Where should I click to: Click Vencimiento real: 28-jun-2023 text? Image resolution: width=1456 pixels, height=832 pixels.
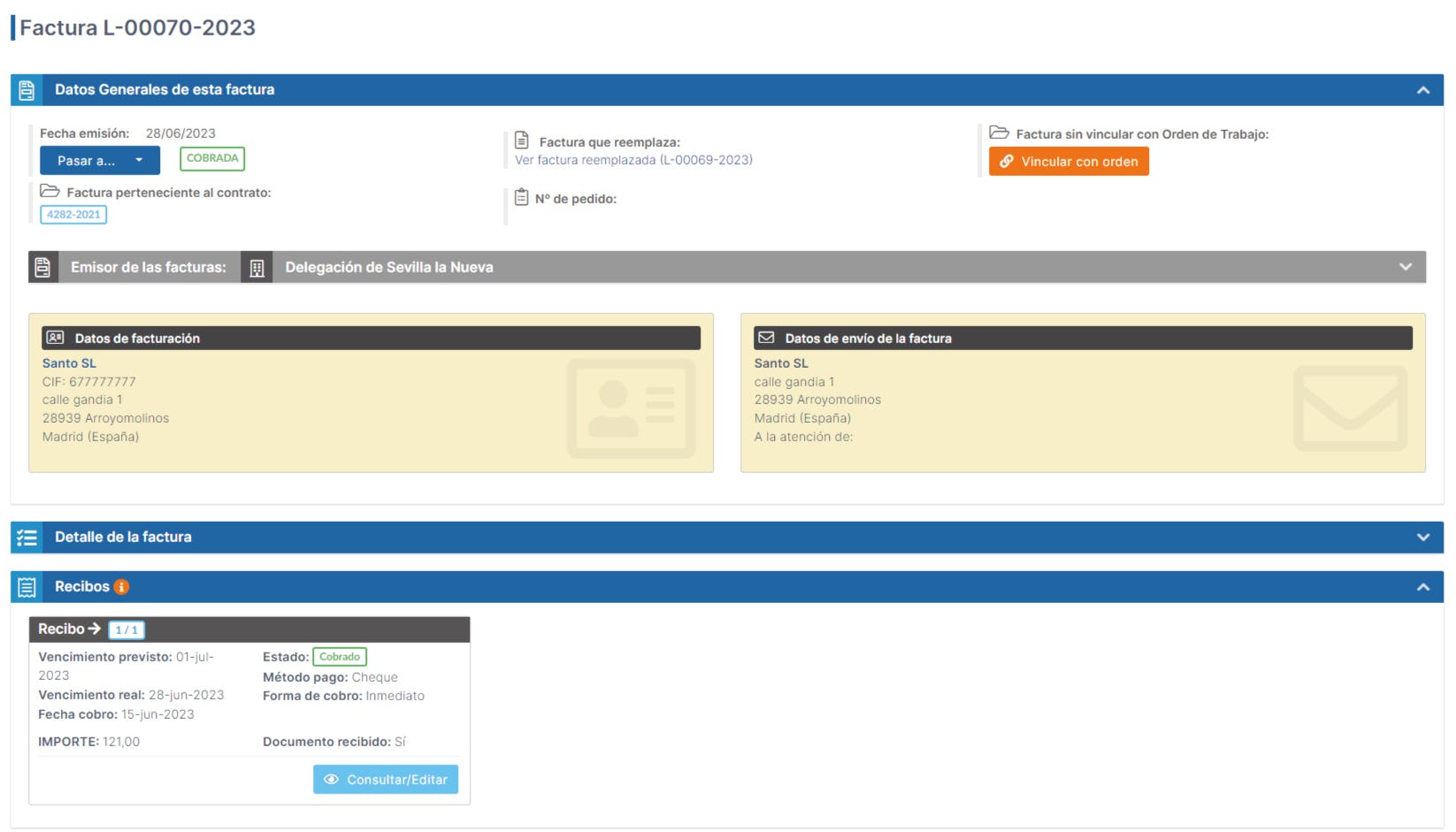pos(131,695)
